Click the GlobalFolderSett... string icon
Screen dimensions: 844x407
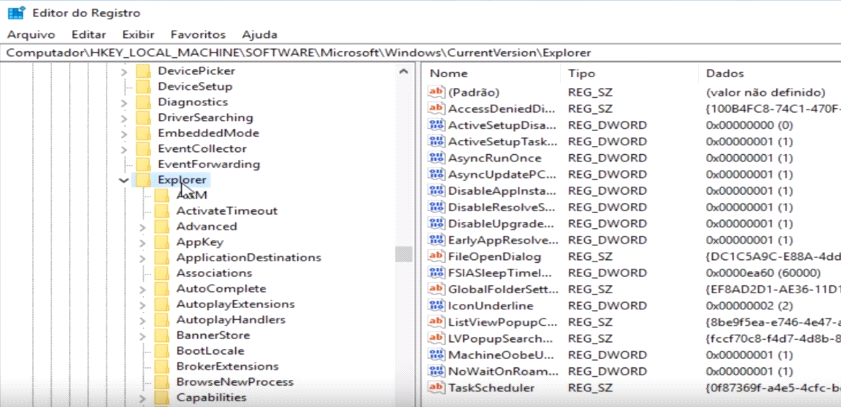click(x=436, y=289)
